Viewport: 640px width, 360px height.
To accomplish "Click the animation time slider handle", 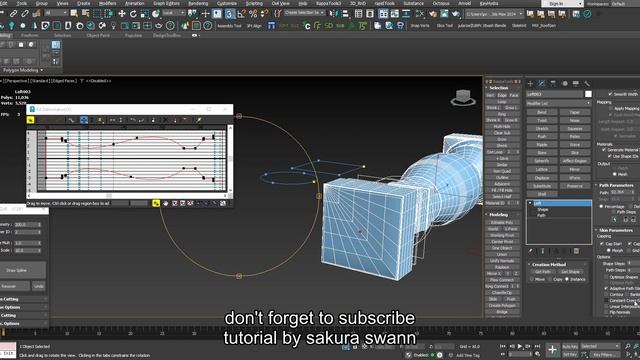I will tap(4, 333).
